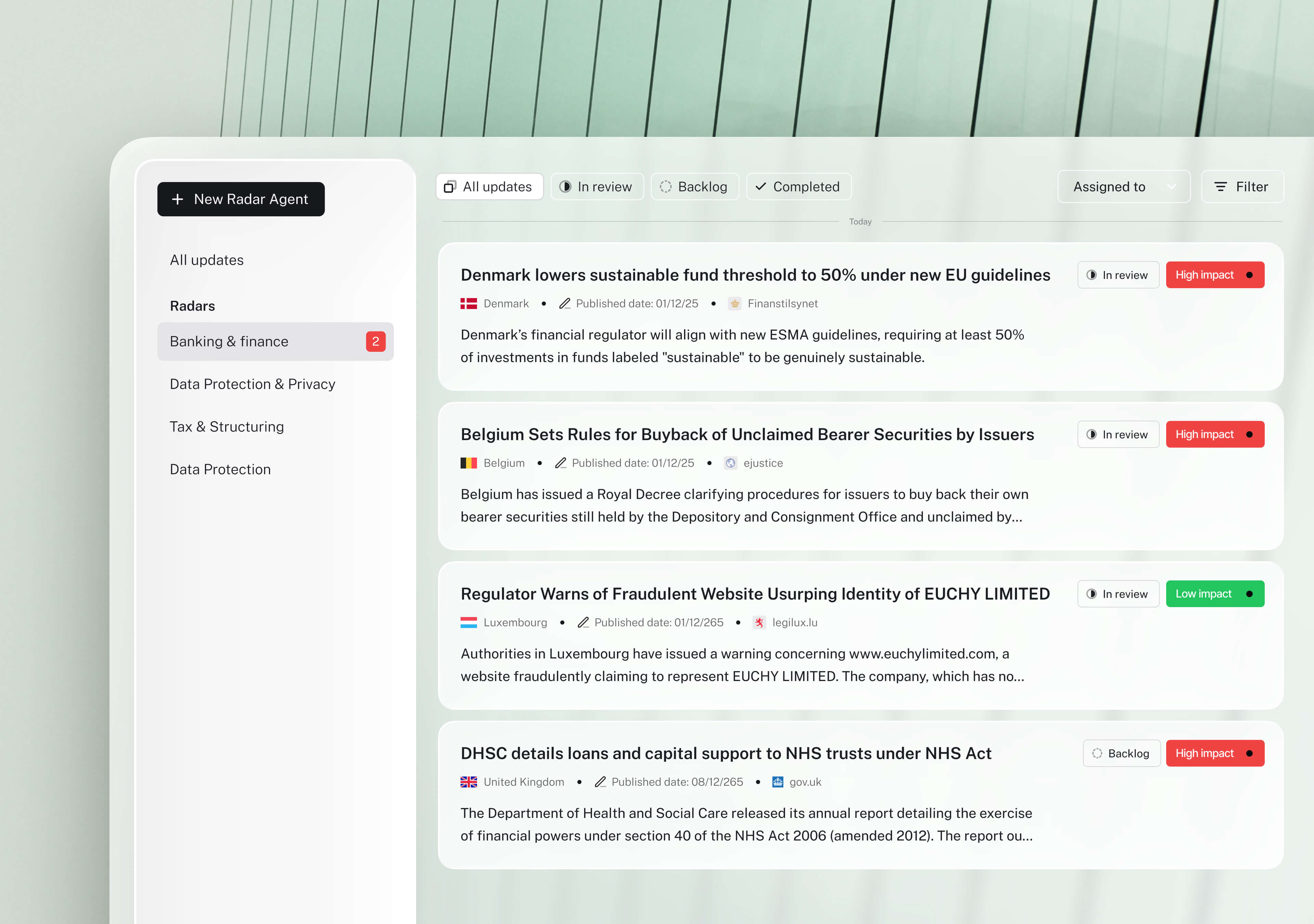Toggle In review status on Denmark update

pos(1118,275)
